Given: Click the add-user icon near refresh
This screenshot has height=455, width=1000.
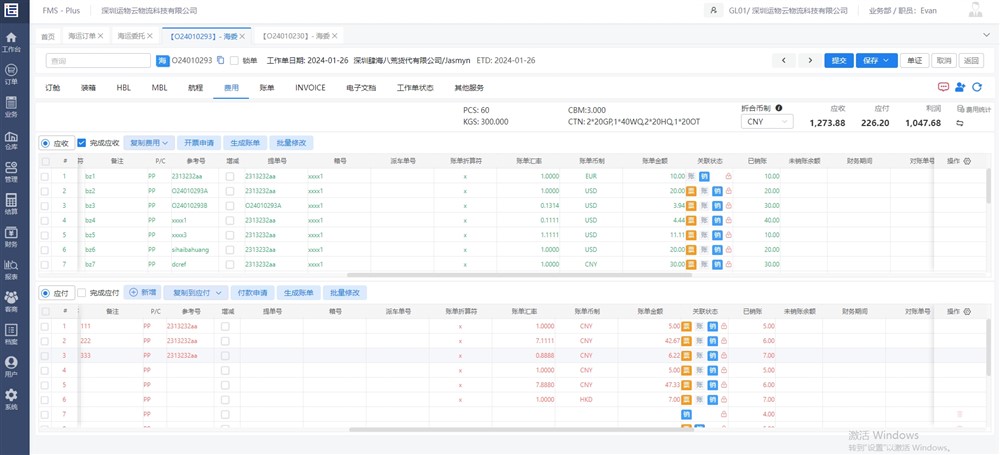Looking at the screenshot, I should [960, 88].
